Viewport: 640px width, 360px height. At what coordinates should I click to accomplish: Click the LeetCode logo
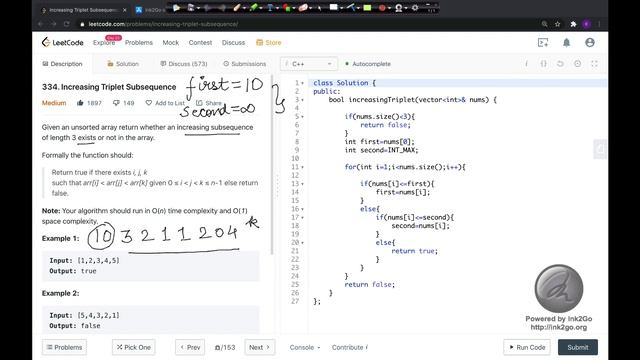(x=62, y=42)
